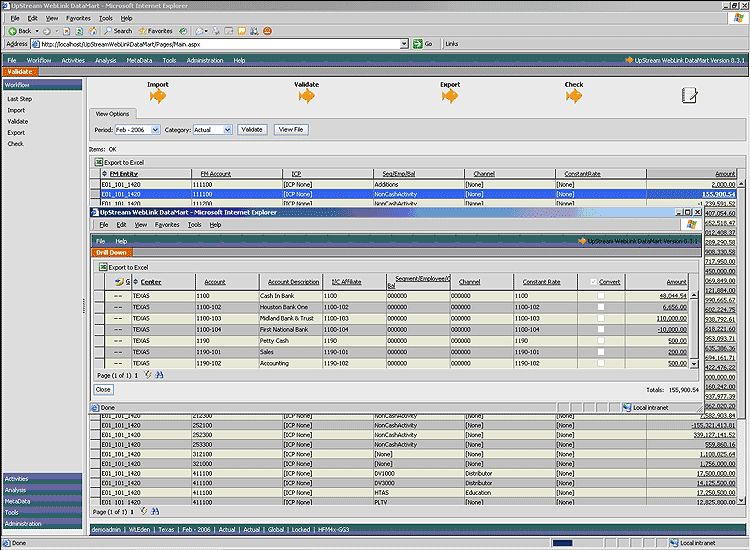
Task: Click the 17,500,000.00 amount in main grid
Action: 716,473
